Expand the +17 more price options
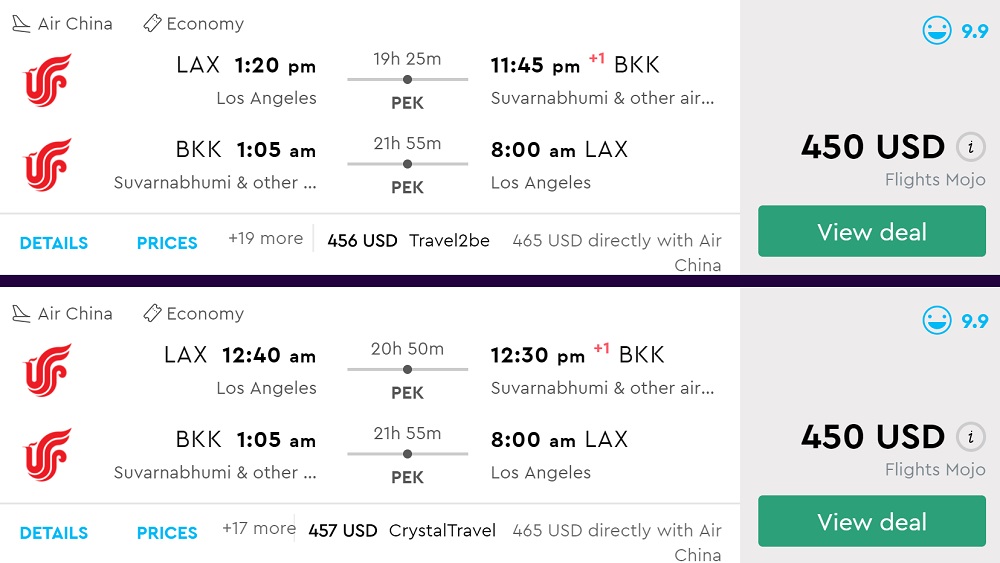The width and height of the screenshot is (1000, 563). coord(259,529)
